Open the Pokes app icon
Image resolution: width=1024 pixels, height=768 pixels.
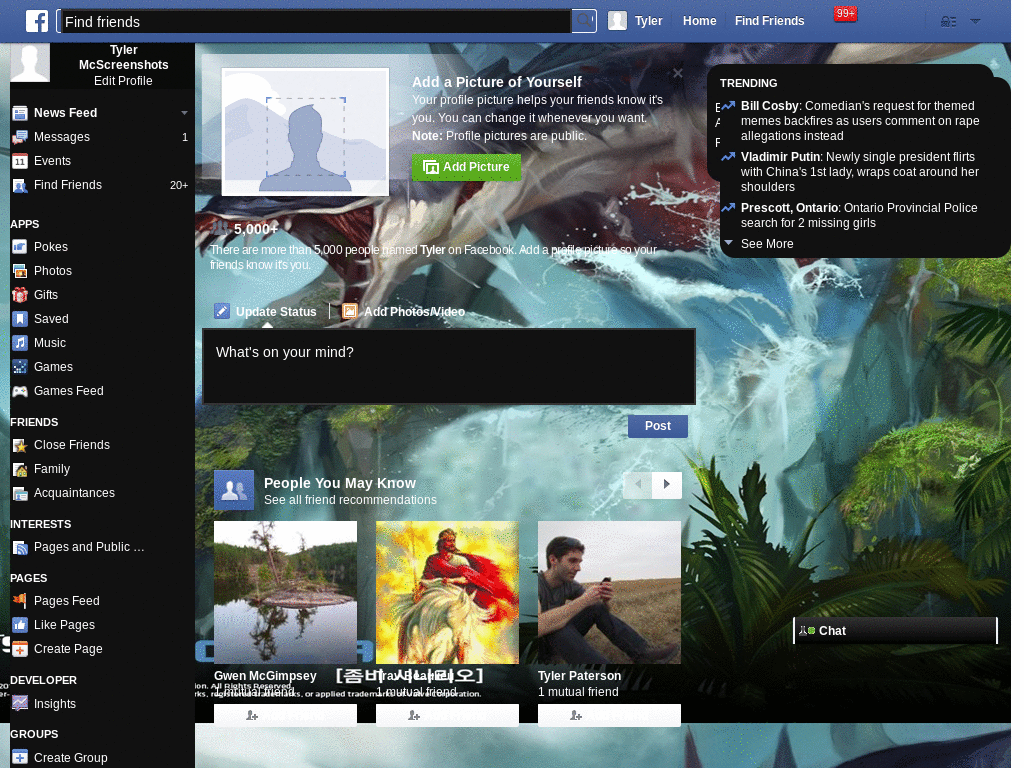pos(20,247)
